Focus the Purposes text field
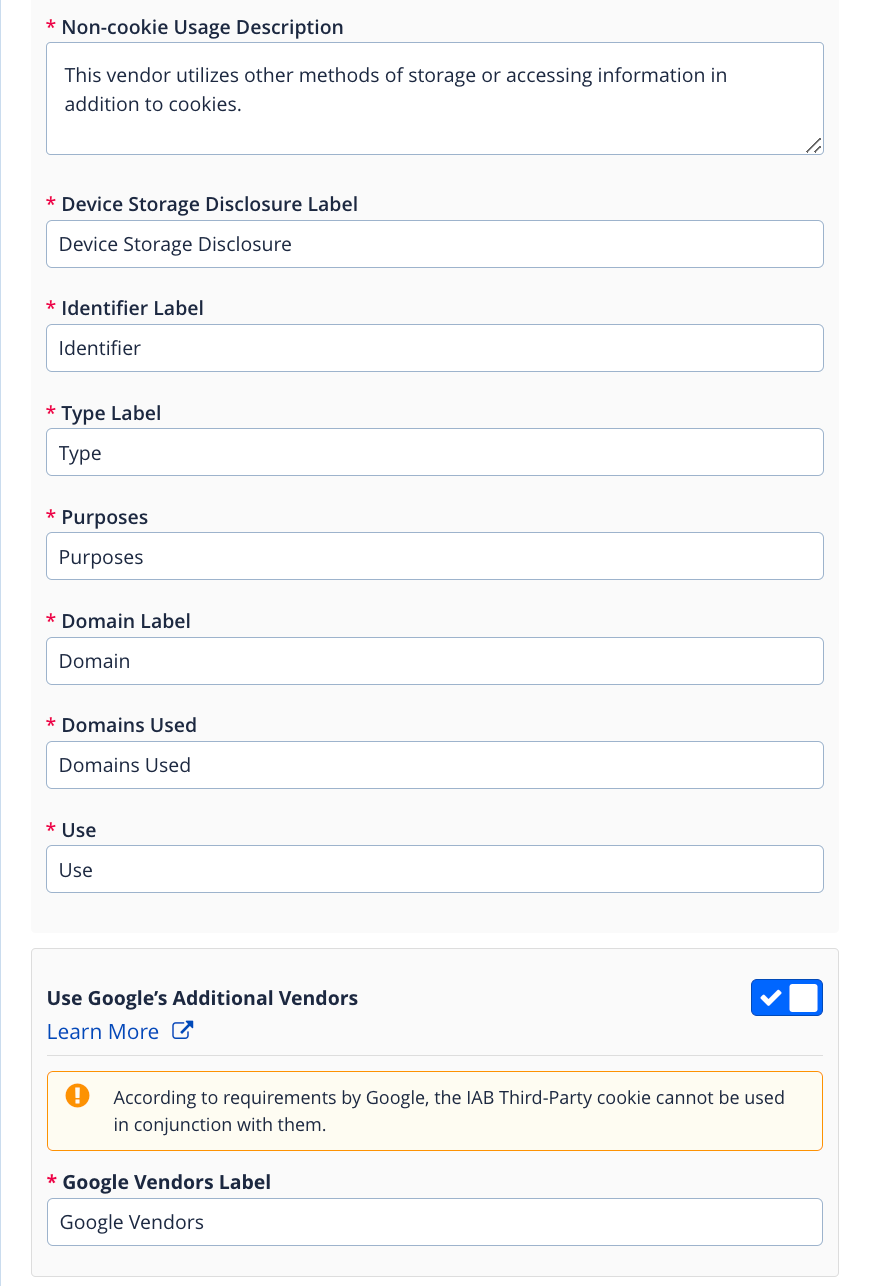Screen dimensions: 884x1286 point(434,557)
